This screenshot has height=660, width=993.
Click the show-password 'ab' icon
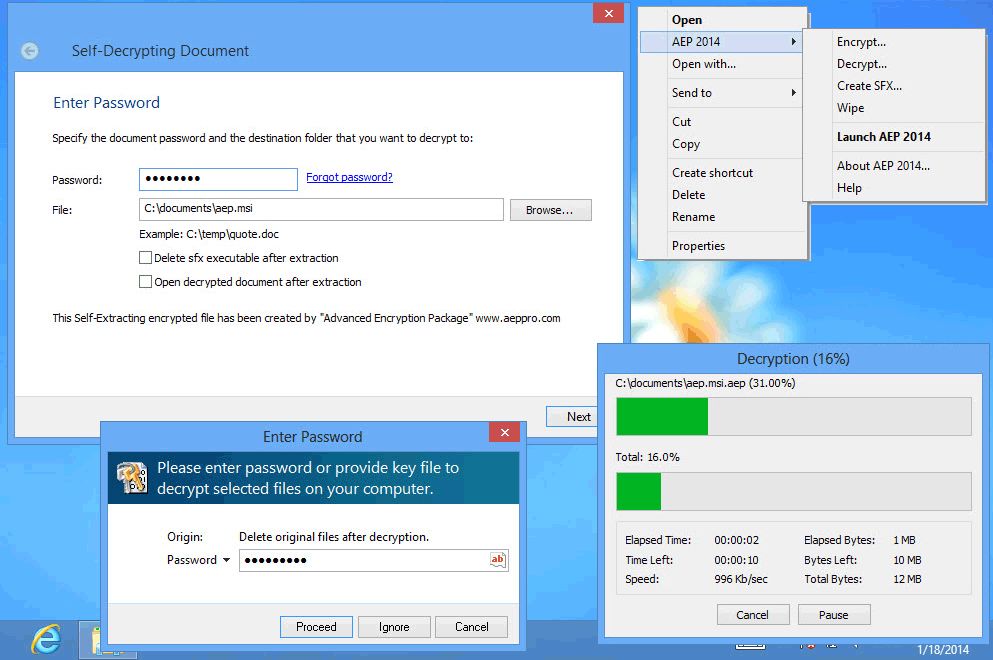click(x=497, y=560)
